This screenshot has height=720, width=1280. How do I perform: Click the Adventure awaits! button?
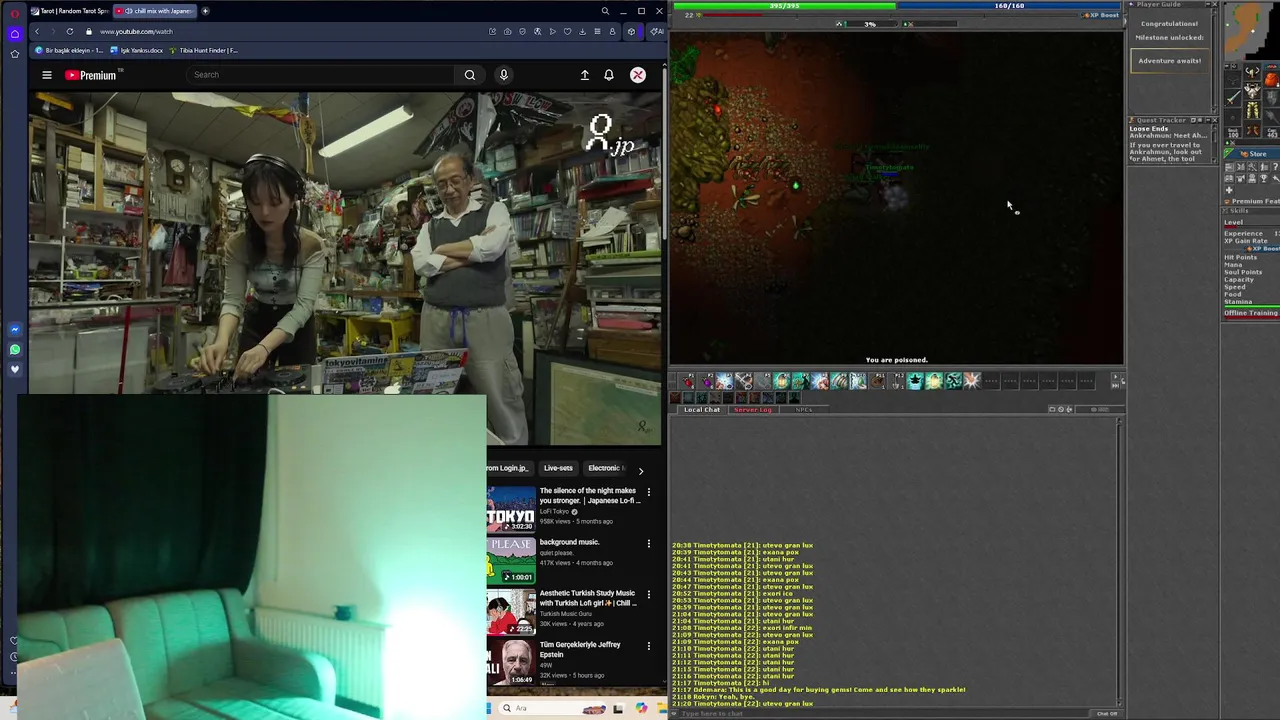[1169, 61]
